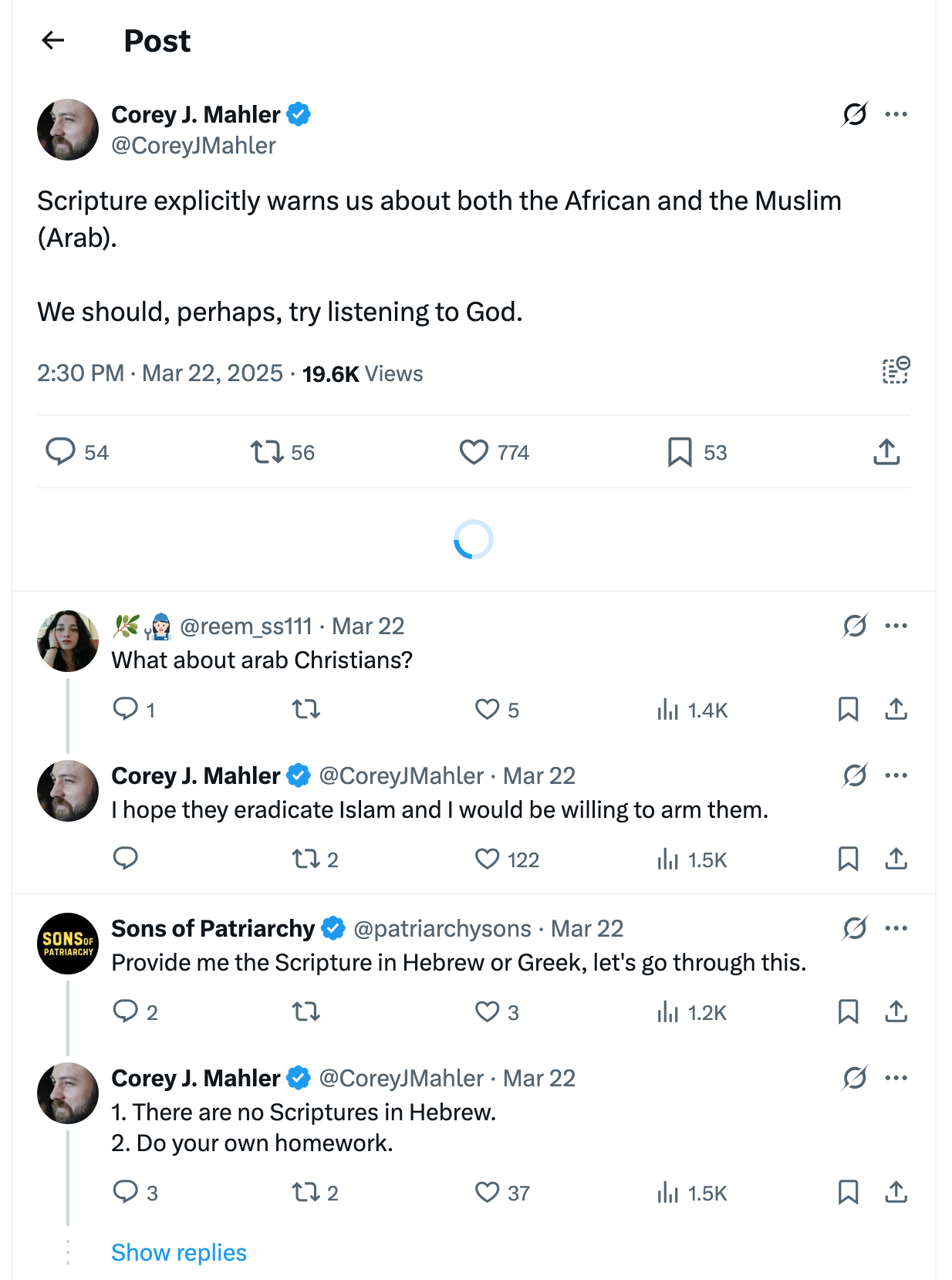952x1280 pixels.
Task: Bookmark the "eradicate Islam" reply
Action: point(848,860)
